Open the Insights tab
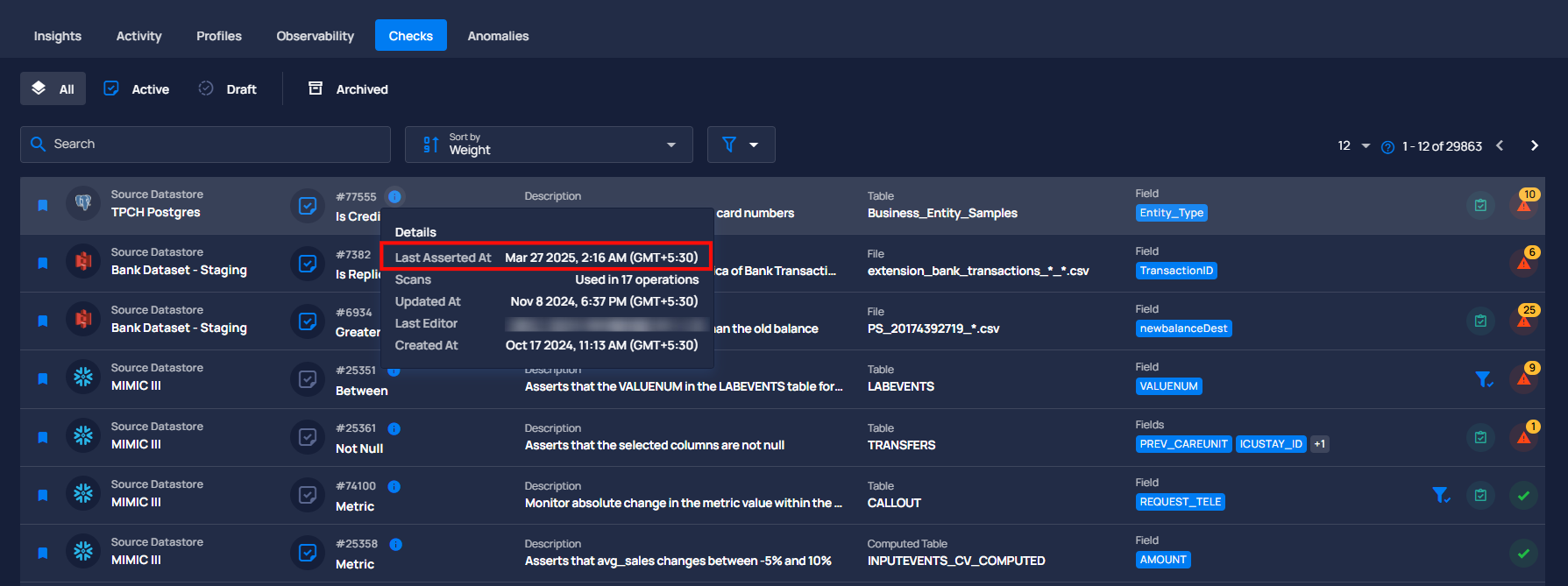Image resolution: width=1568 pixels, height=586 pixels. tap(58, 36)
